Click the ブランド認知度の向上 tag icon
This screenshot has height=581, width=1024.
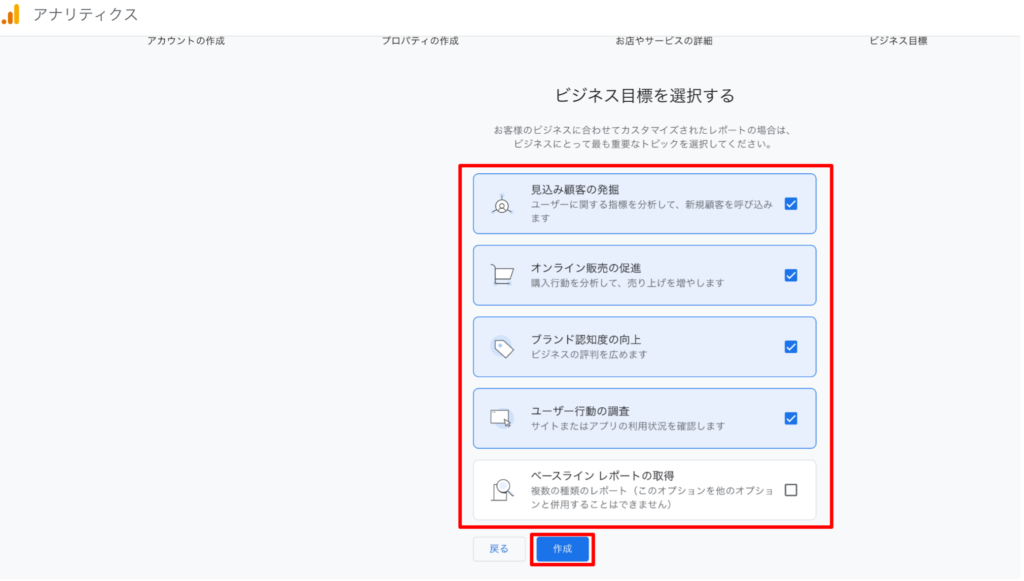pos(503,347)
